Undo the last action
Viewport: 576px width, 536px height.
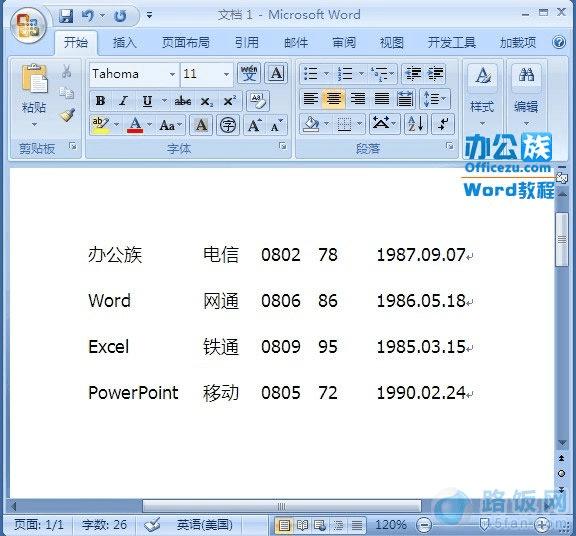[x=88, y=16]
